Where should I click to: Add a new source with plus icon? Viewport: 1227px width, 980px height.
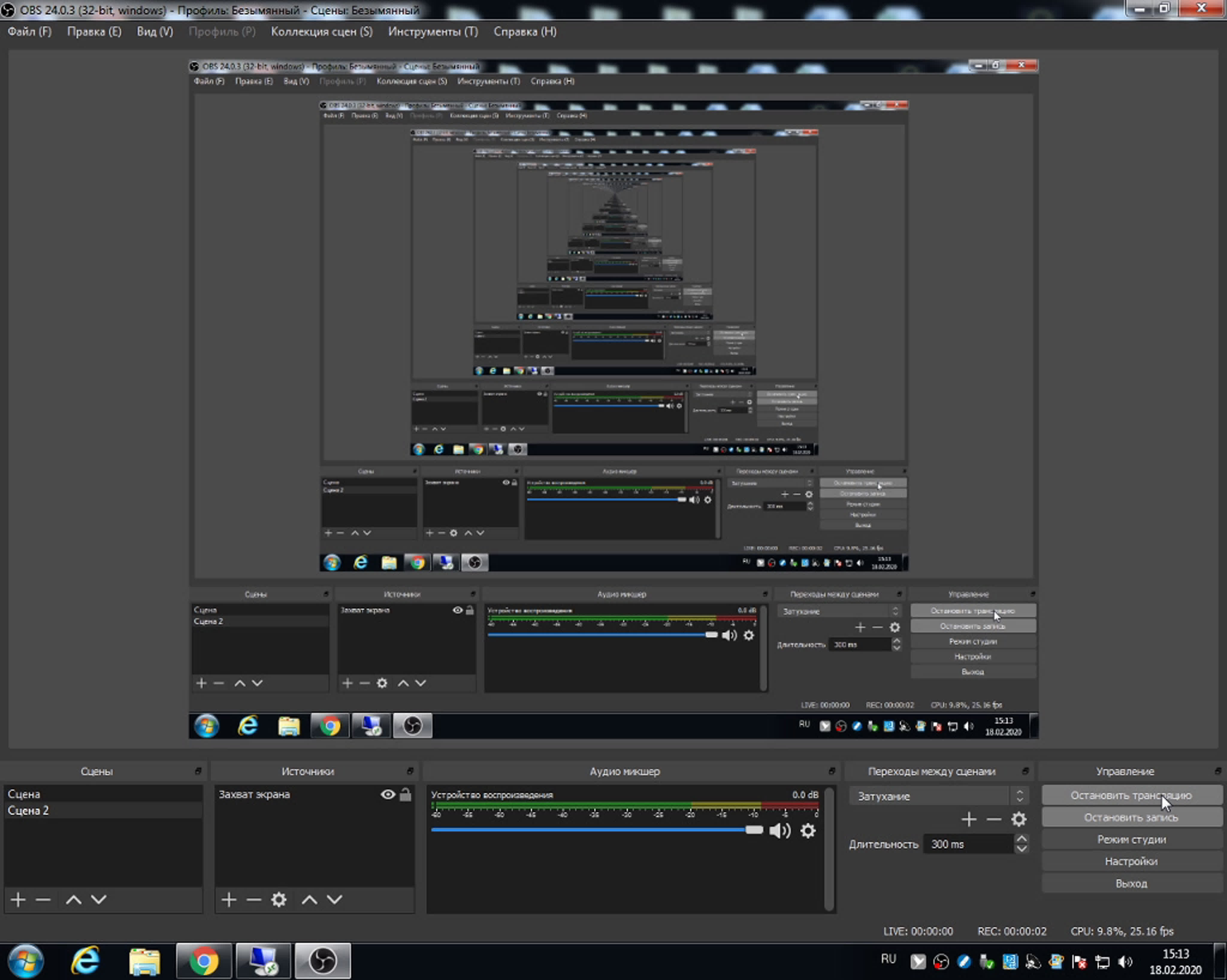(x=229, y=900)
